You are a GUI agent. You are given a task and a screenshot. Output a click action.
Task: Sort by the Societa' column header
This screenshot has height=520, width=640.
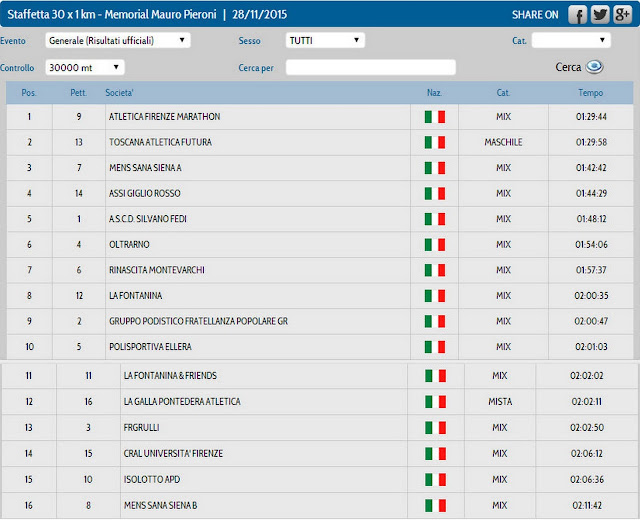(119, 93)
